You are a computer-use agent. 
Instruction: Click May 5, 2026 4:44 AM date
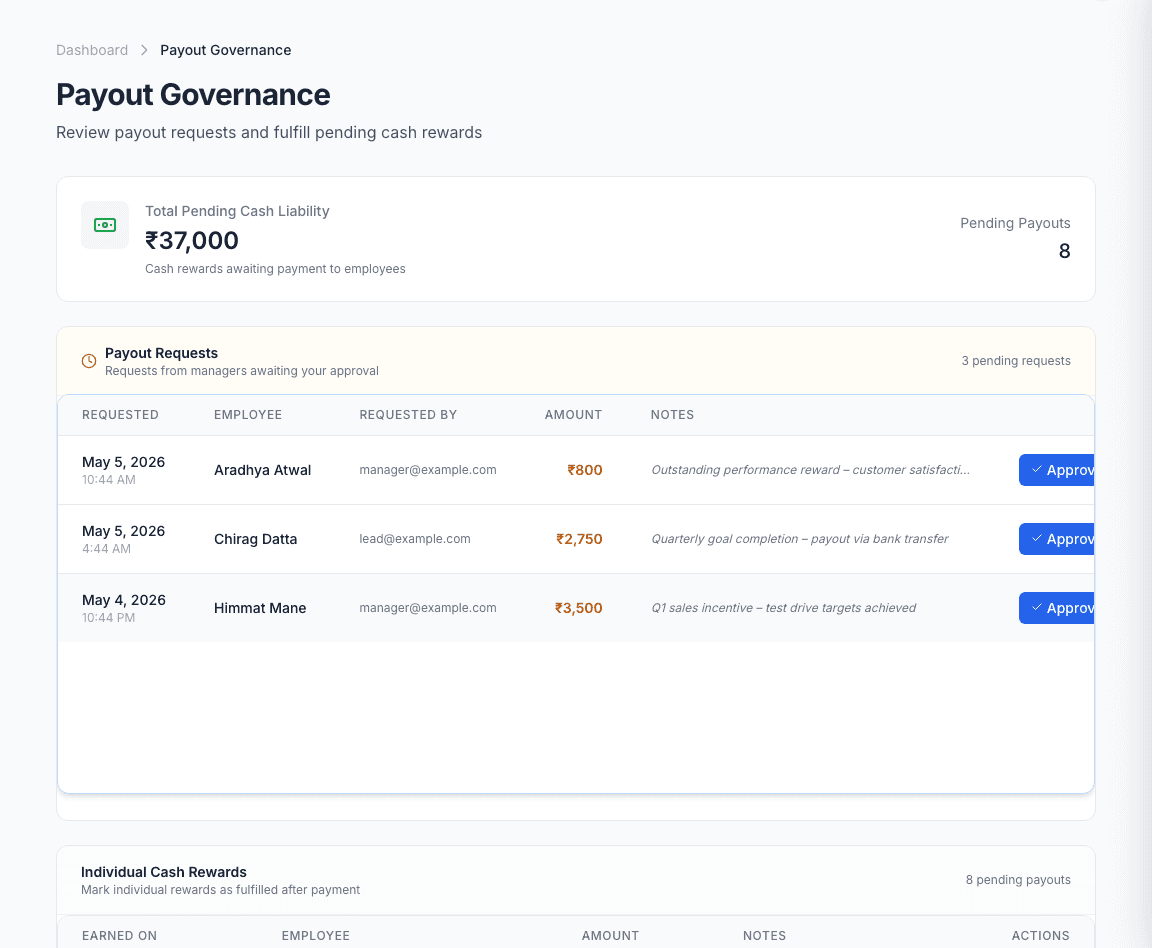[123, 539]
